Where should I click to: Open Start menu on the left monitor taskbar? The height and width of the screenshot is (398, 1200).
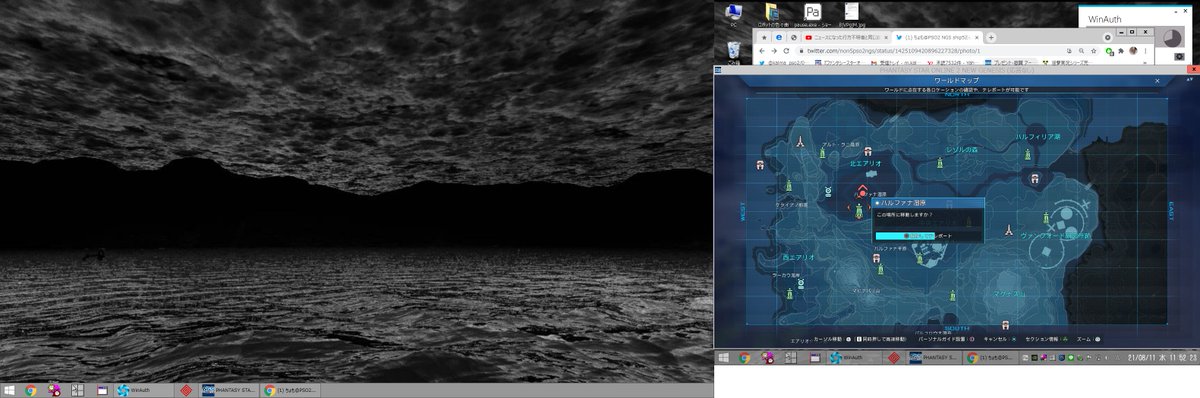(x=9, y=390)
